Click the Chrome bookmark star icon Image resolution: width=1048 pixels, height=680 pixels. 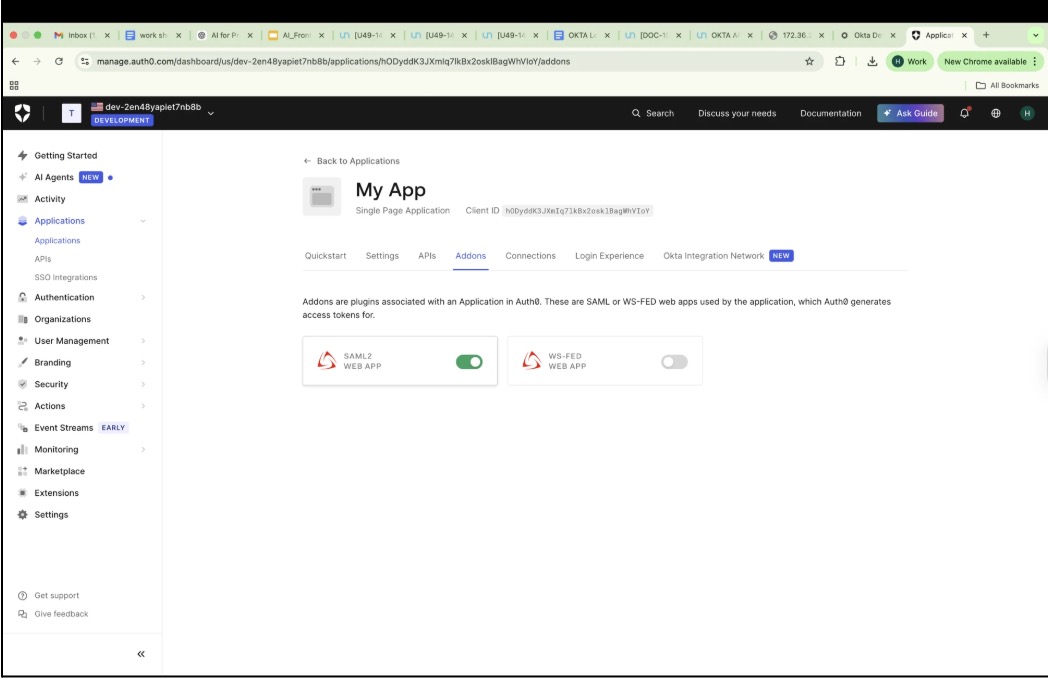coord(809,61)
